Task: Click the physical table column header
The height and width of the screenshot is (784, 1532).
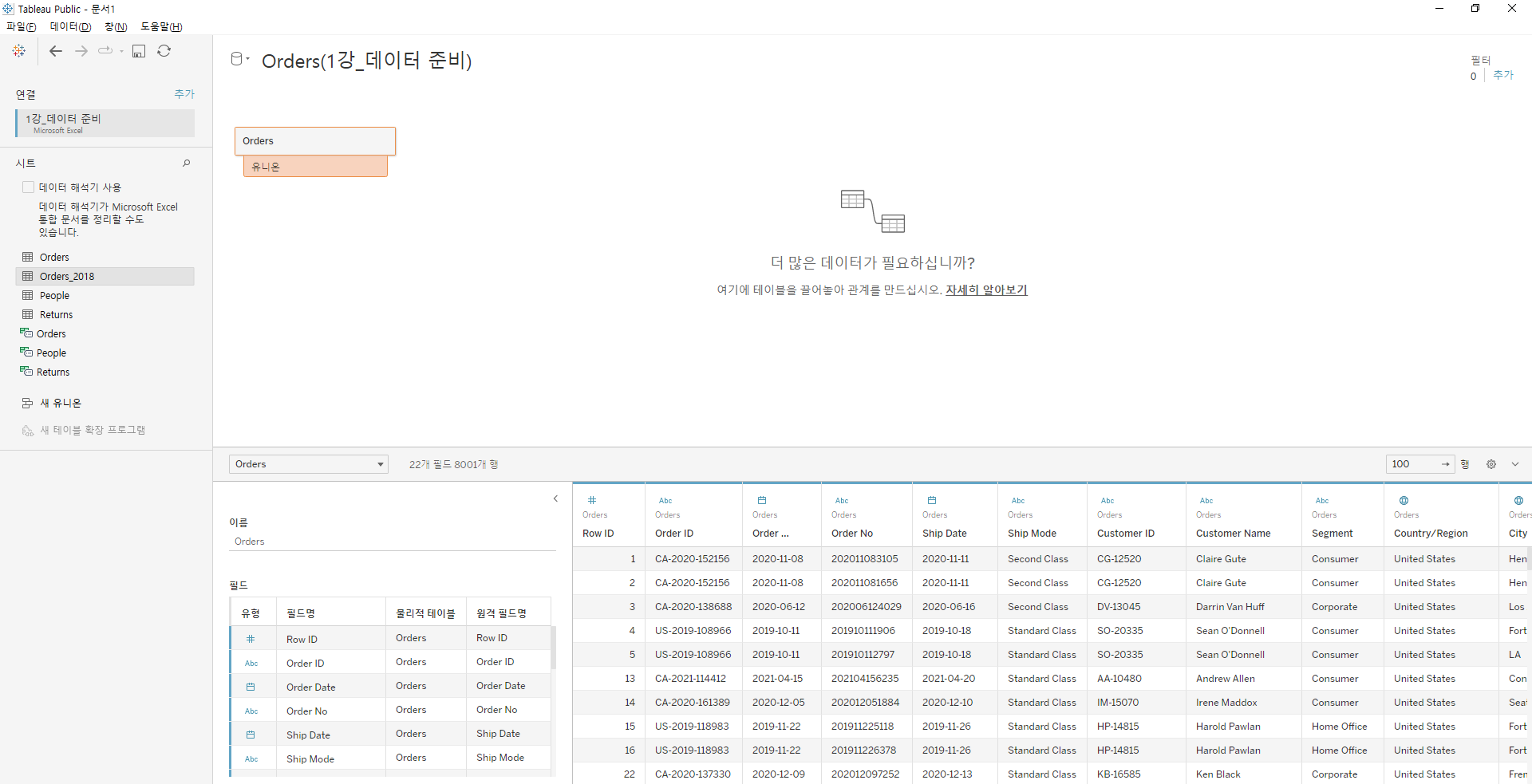Action: pos(425,613)
